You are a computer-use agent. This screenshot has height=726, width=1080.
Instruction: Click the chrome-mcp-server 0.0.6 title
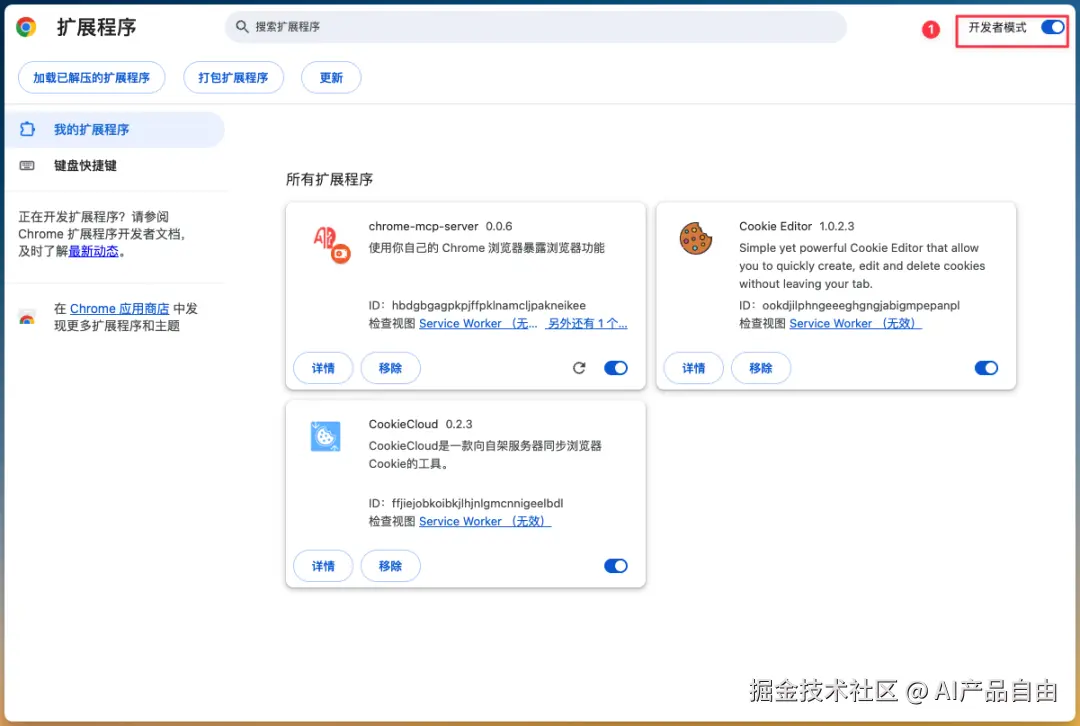pyautogui.click(x=440, y=226)
